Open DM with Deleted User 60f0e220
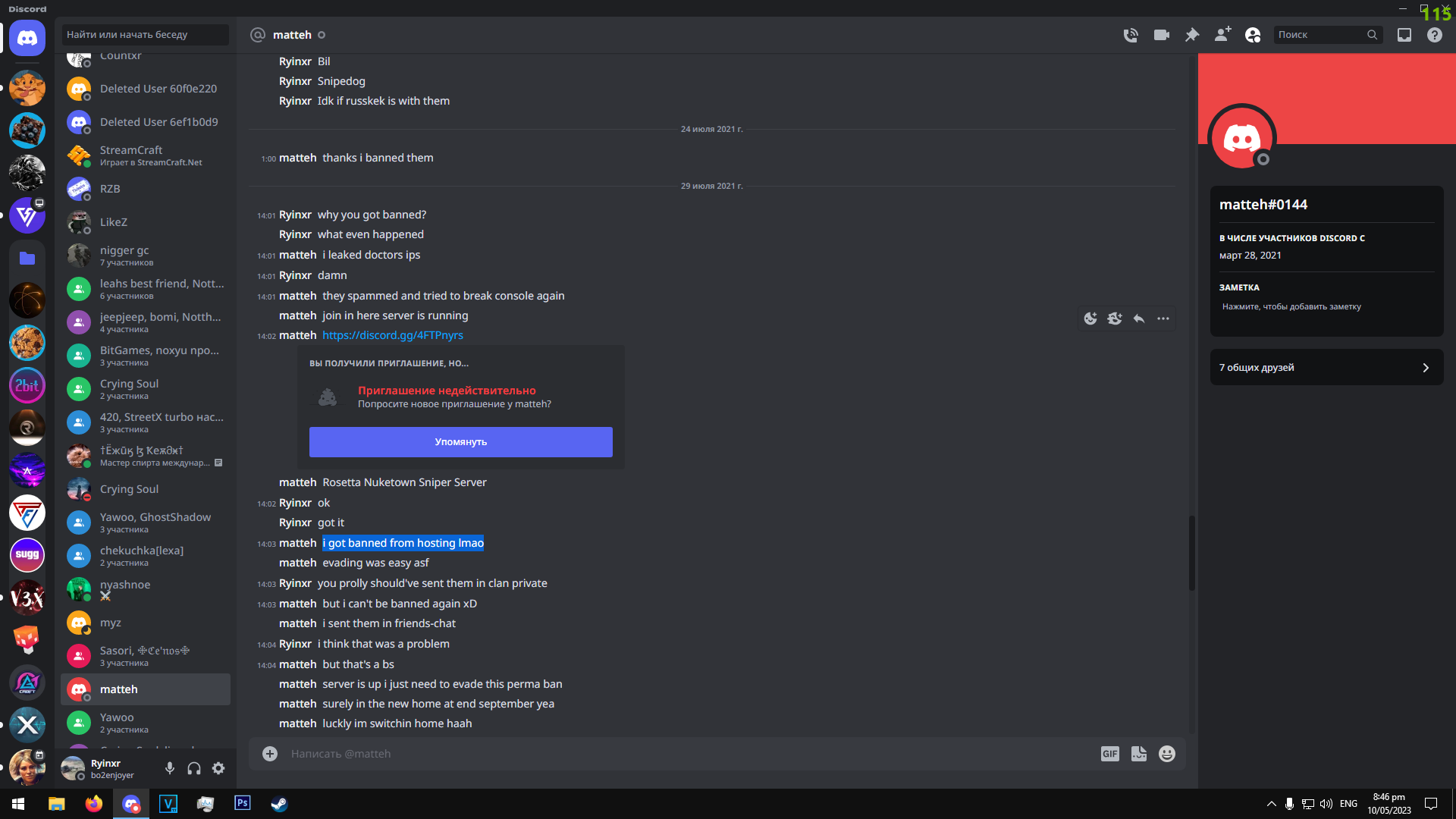1456x819 pixels. tap(145, 89)
